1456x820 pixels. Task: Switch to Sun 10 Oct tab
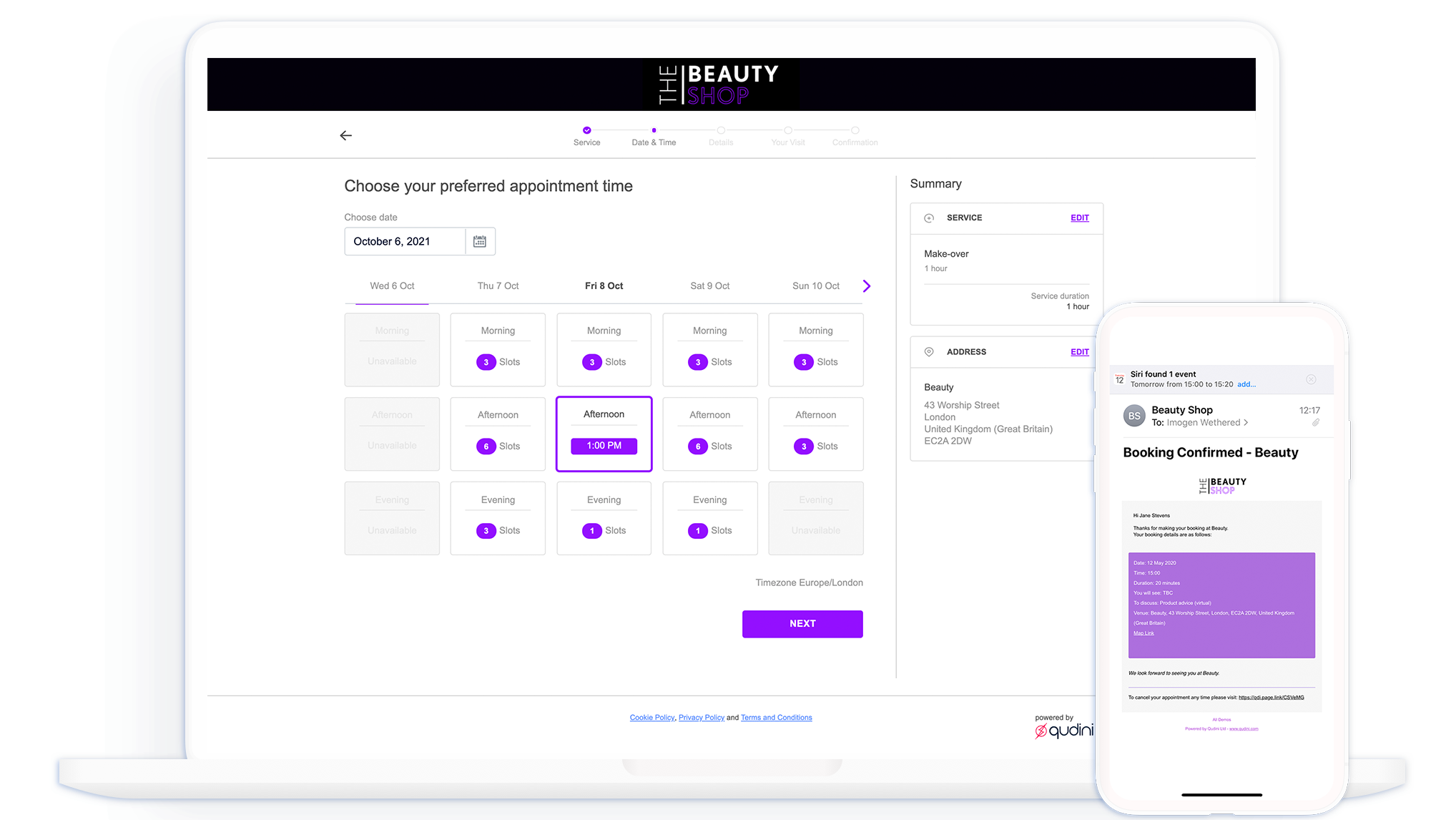tap(815, 286)
